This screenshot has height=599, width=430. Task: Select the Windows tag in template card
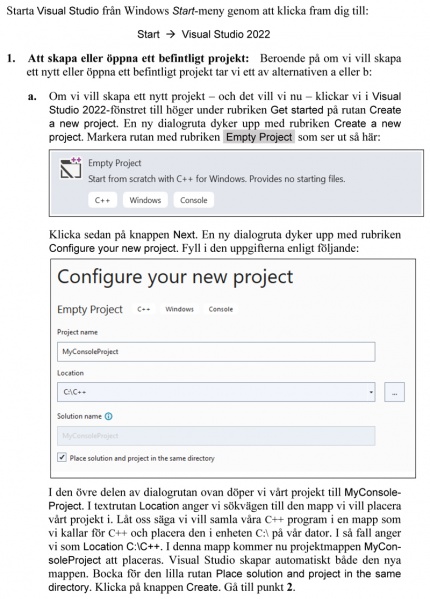(145, 200)
